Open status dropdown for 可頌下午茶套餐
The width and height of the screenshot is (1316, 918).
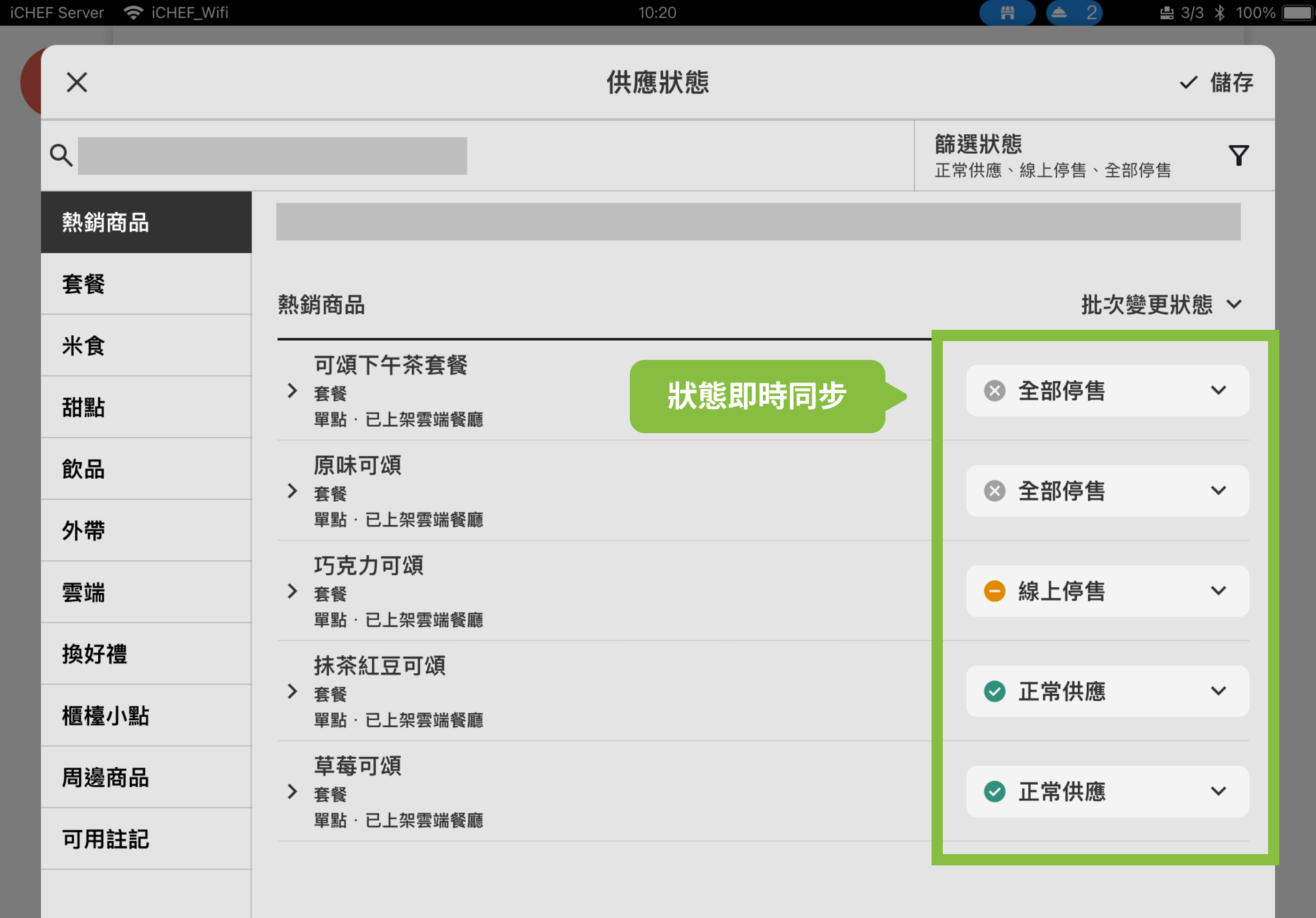click(x=1107, y=391)
